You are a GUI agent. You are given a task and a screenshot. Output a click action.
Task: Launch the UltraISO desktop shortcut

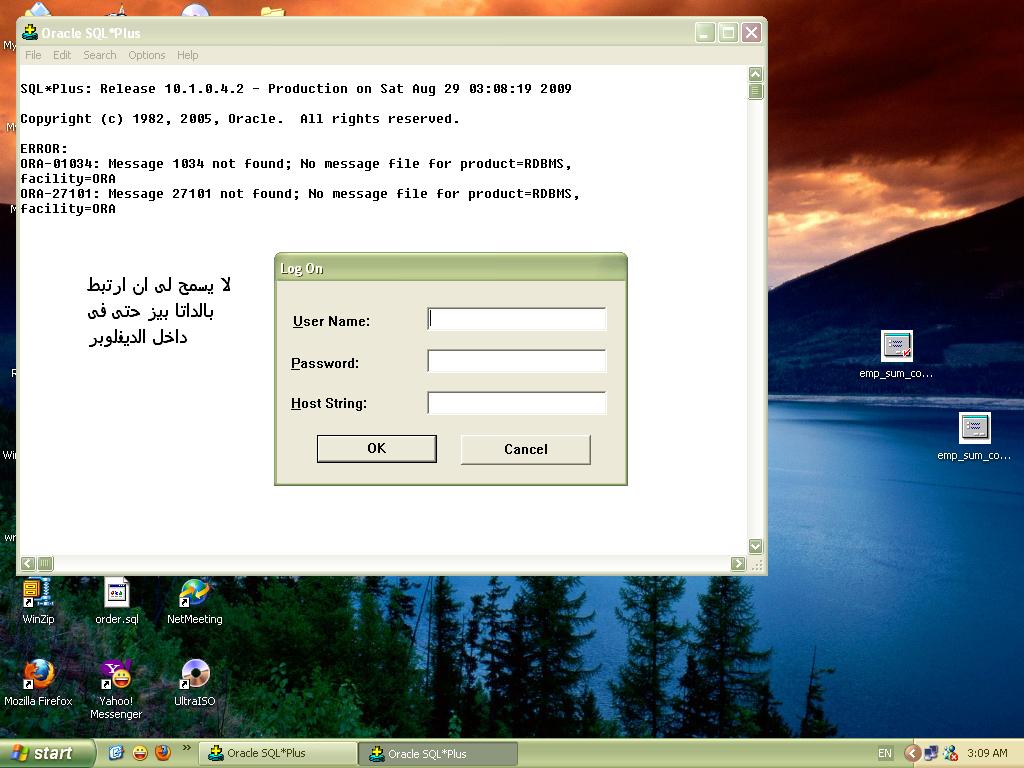pos(194,676)
